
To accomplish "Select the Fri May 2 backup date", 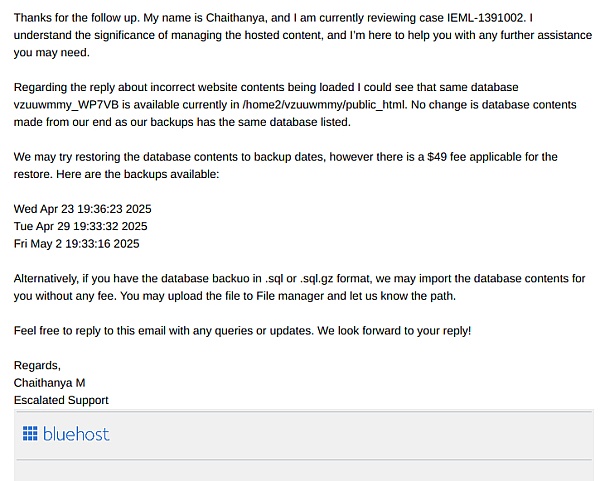I will (x=76, y=243).
